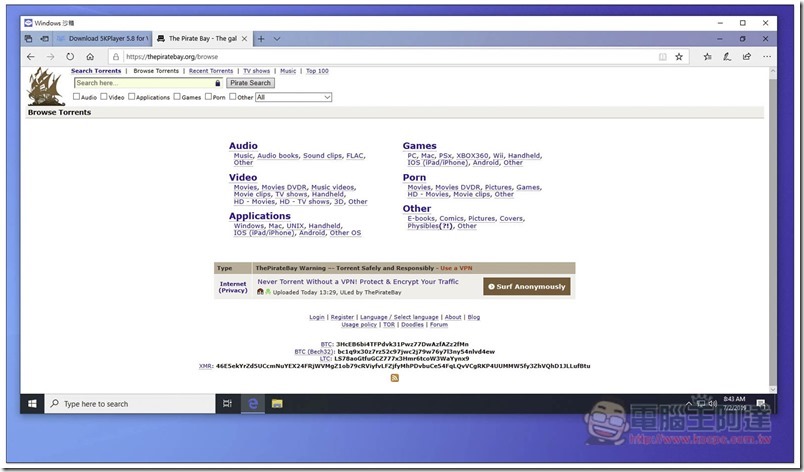Open notification center icon in tray

pyautogui.click(x=761, y=404)
